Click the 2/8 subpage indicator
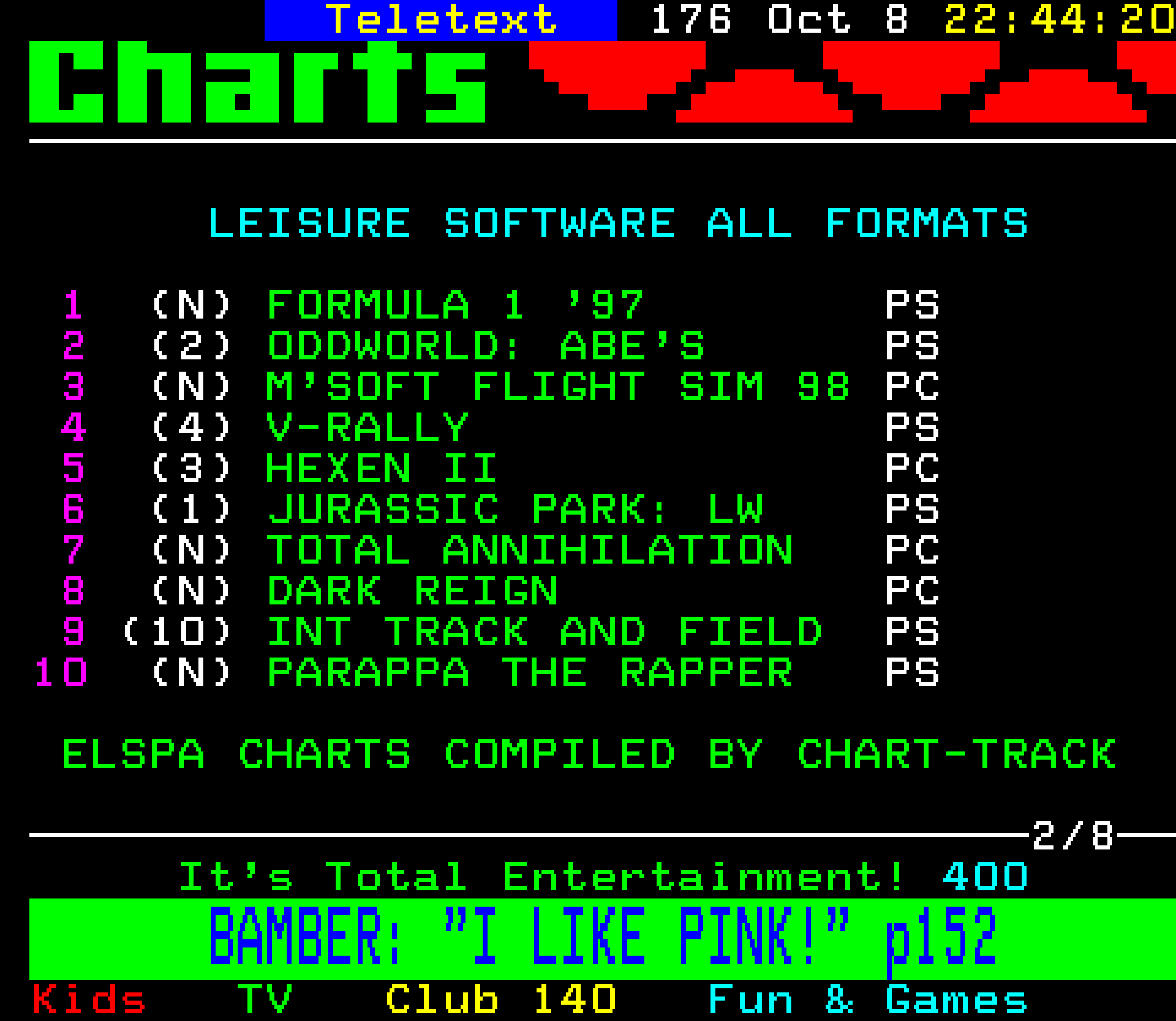The height and width of the screenshot is (1021, 1176). click(x=1073, y=836)
